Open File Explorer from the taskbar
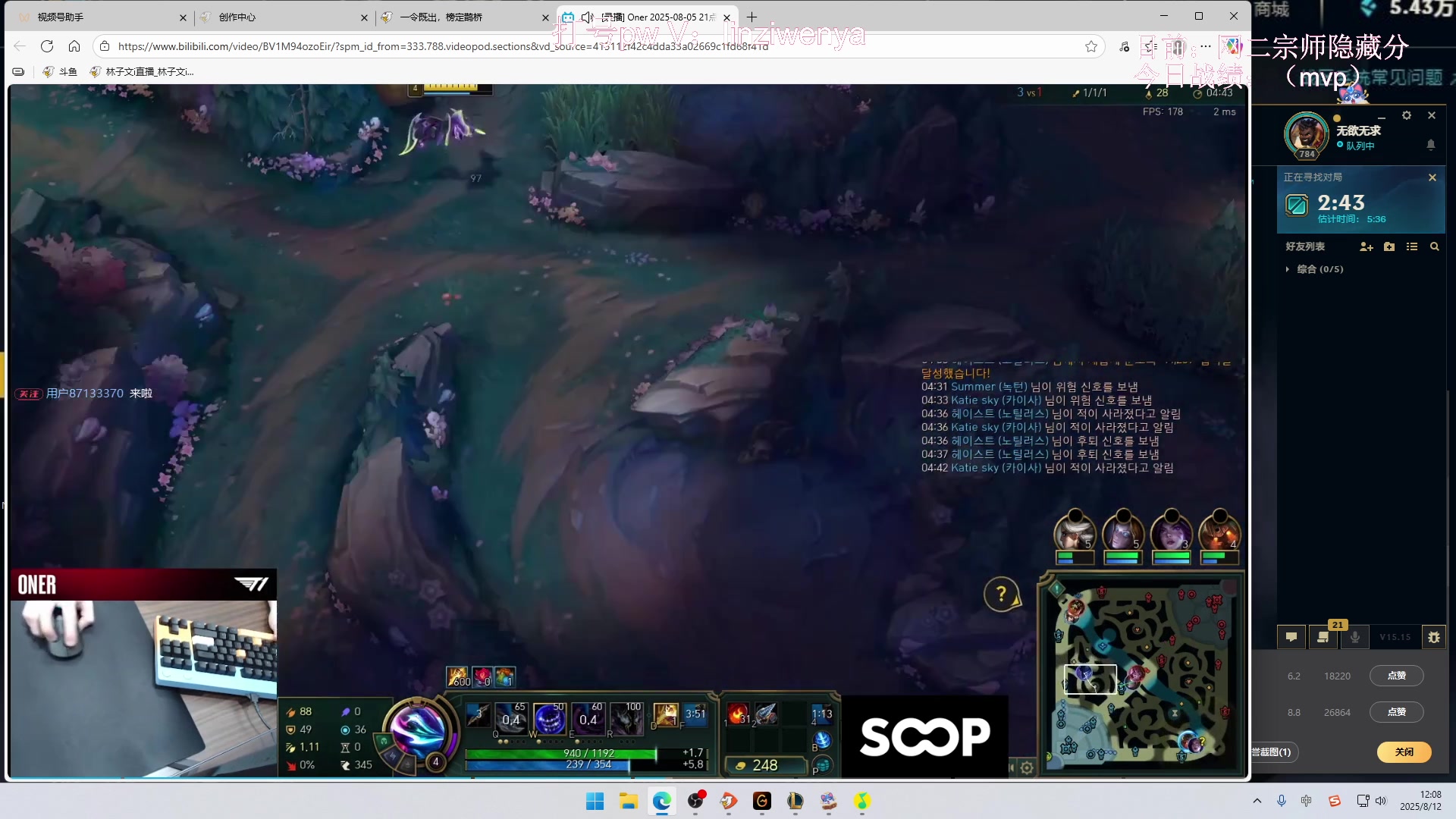This screenshot has width=1456, height=819. [629, 801]
